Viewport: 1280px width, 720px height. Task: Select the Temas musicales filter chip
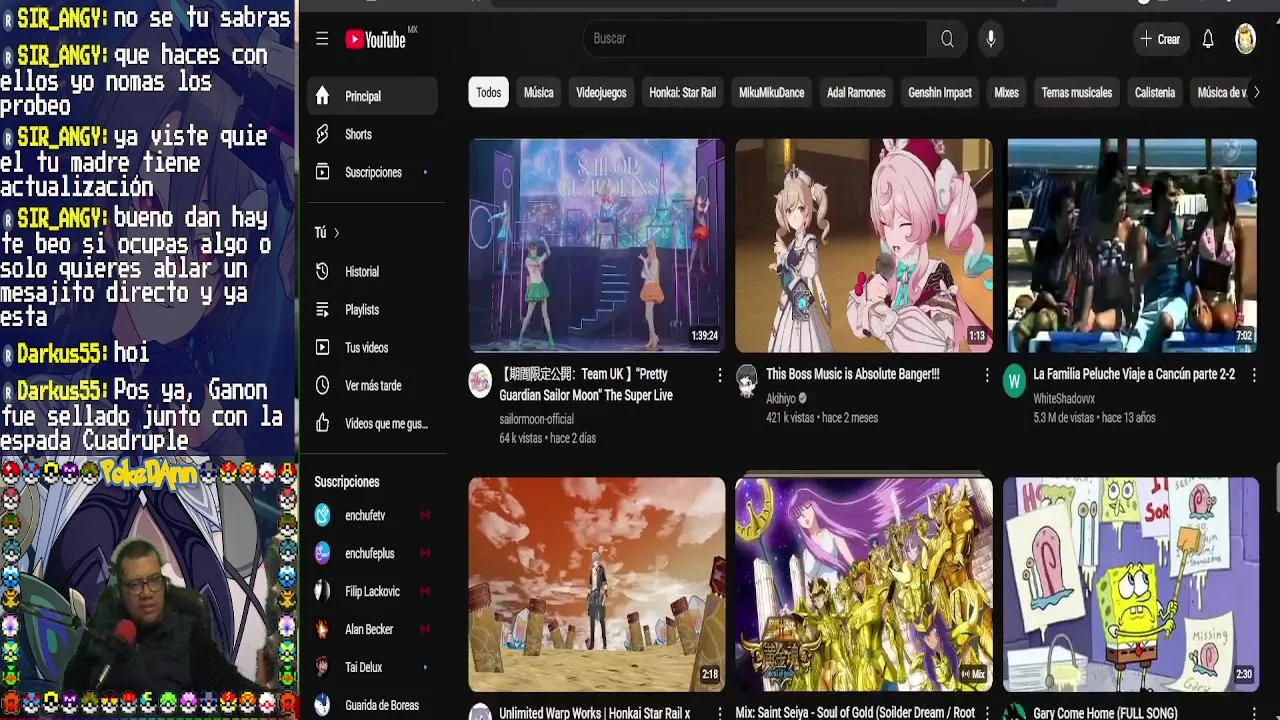click(x=1076, y=92)
